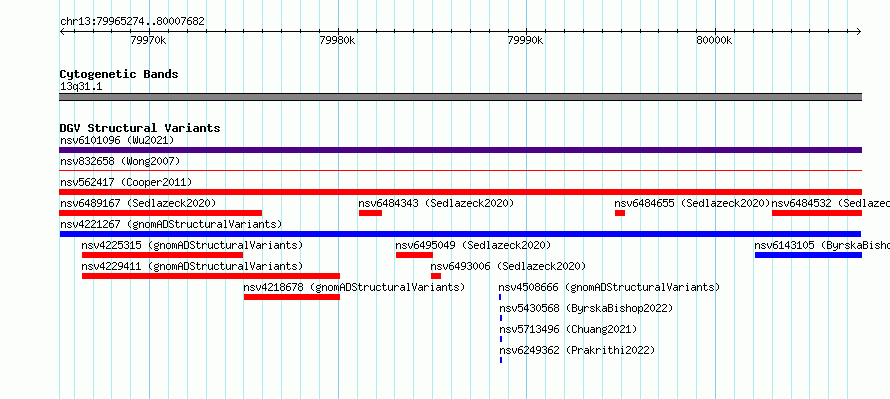Open the nsv6101096 (Wu2021) label link
This screenshot has width=890, height=399.
(117, 140)
